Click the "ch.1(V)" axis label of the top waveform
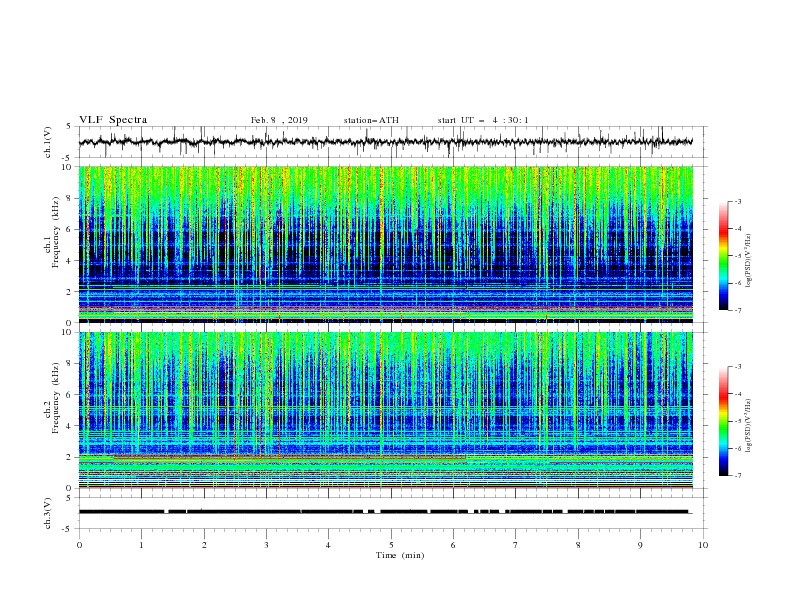 point(48,142)
